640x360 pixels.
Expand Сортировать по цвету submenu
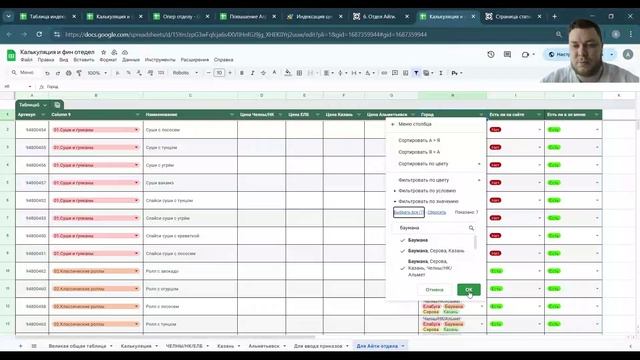(x=436, y=164)
